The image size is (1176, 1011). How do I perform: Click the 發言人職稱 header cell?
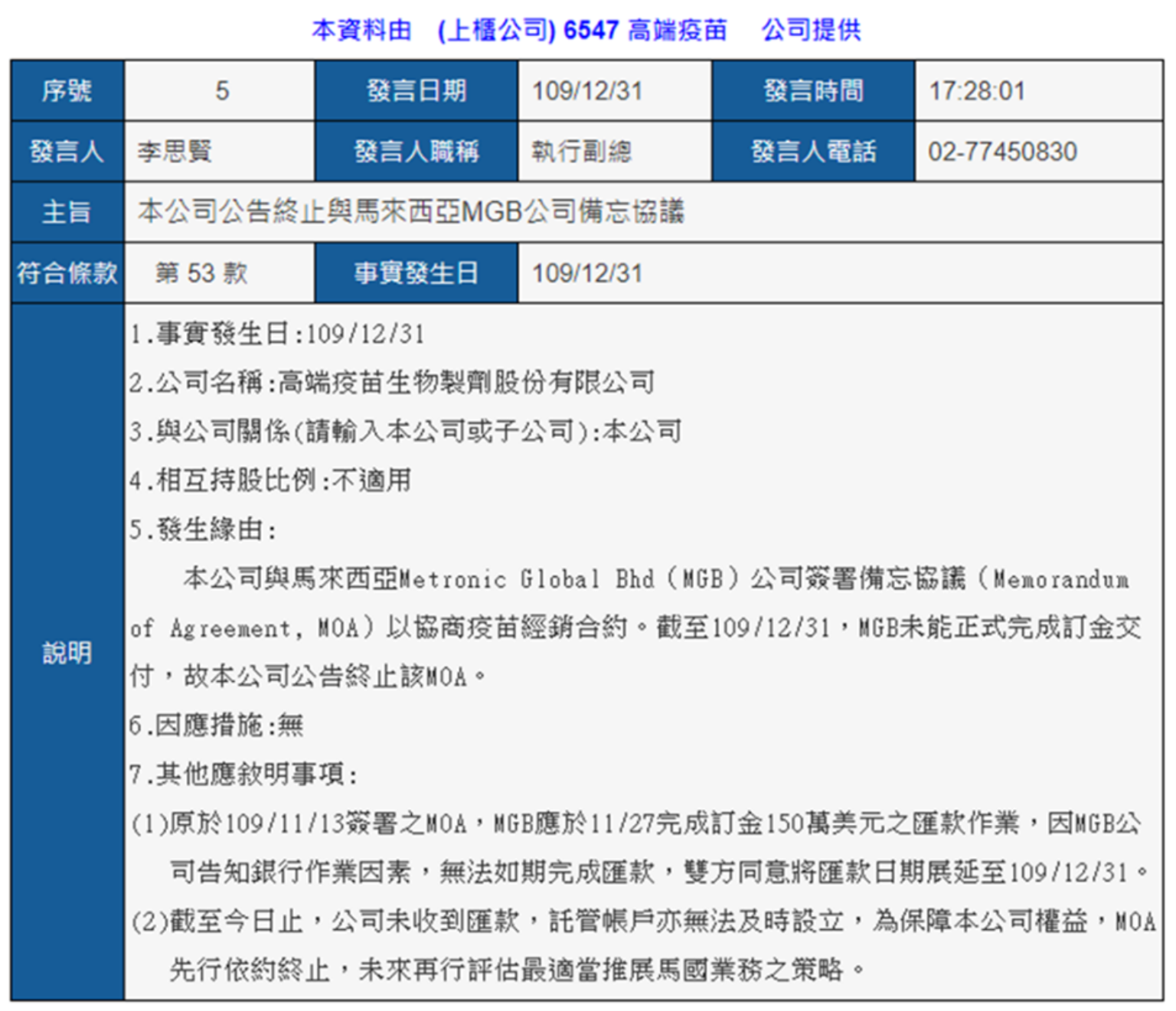pos(416,152)
